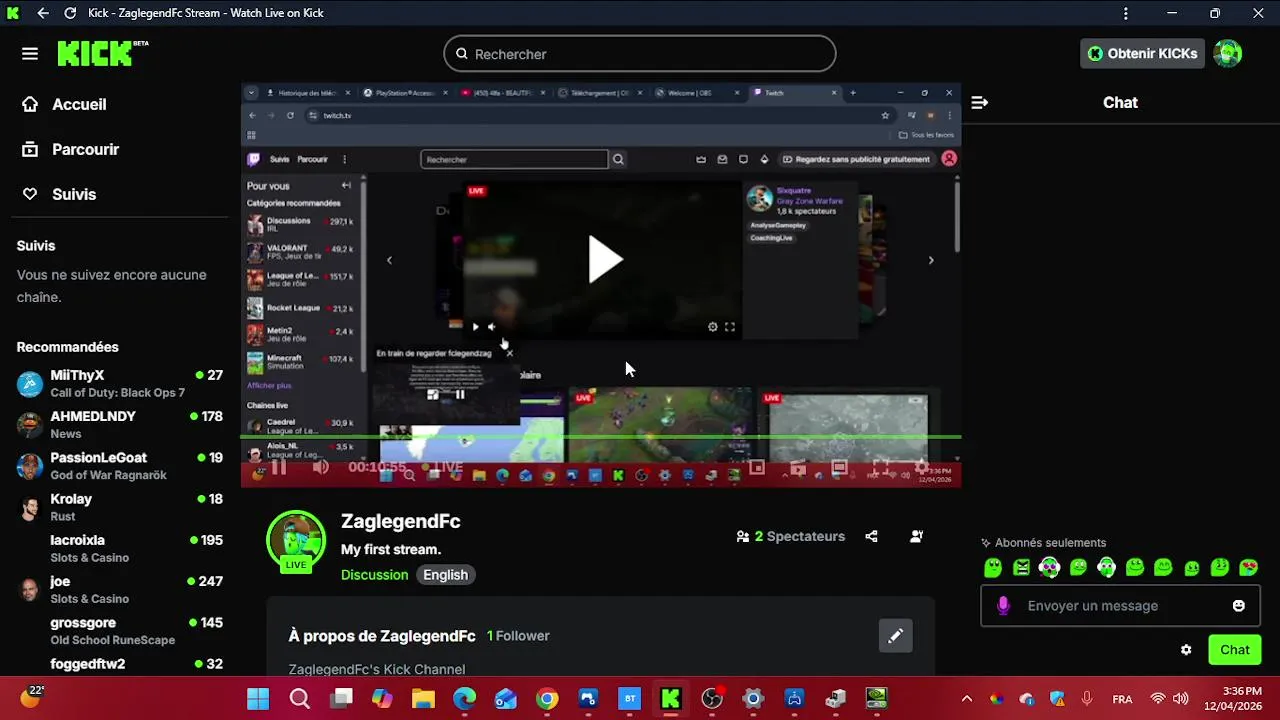Open lacroixia Slots & Casino channel
This screenshot has width=1280, height=720.
pos(120,548)
